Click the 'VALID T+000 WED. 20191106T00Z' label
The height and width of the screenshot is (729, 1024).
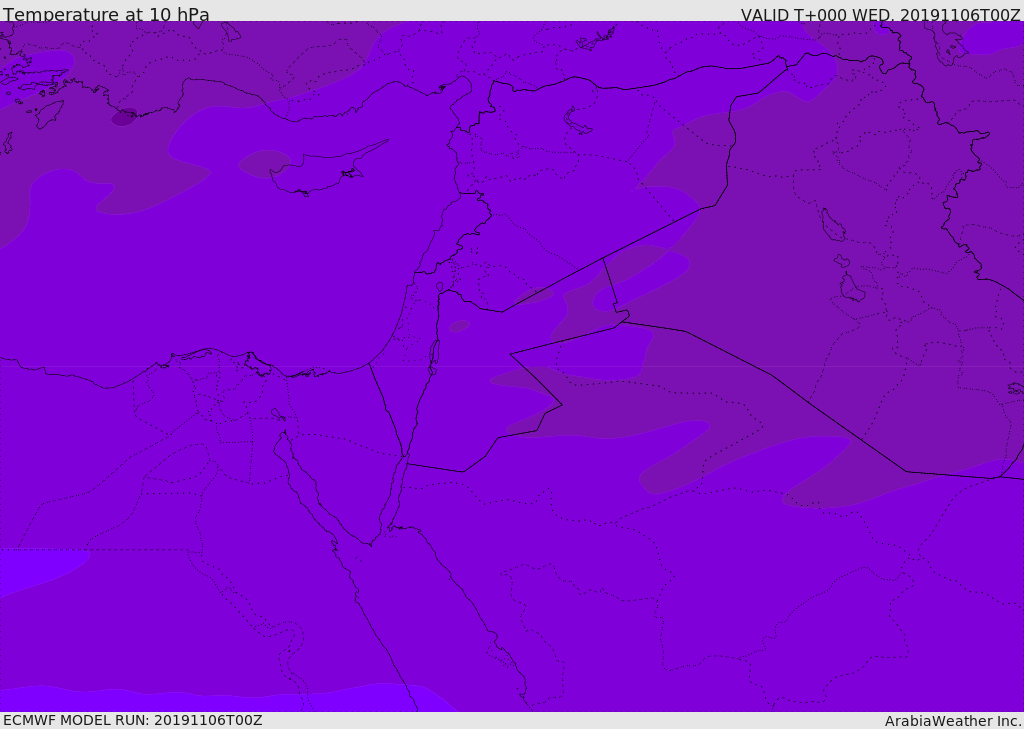click(880, 15)
